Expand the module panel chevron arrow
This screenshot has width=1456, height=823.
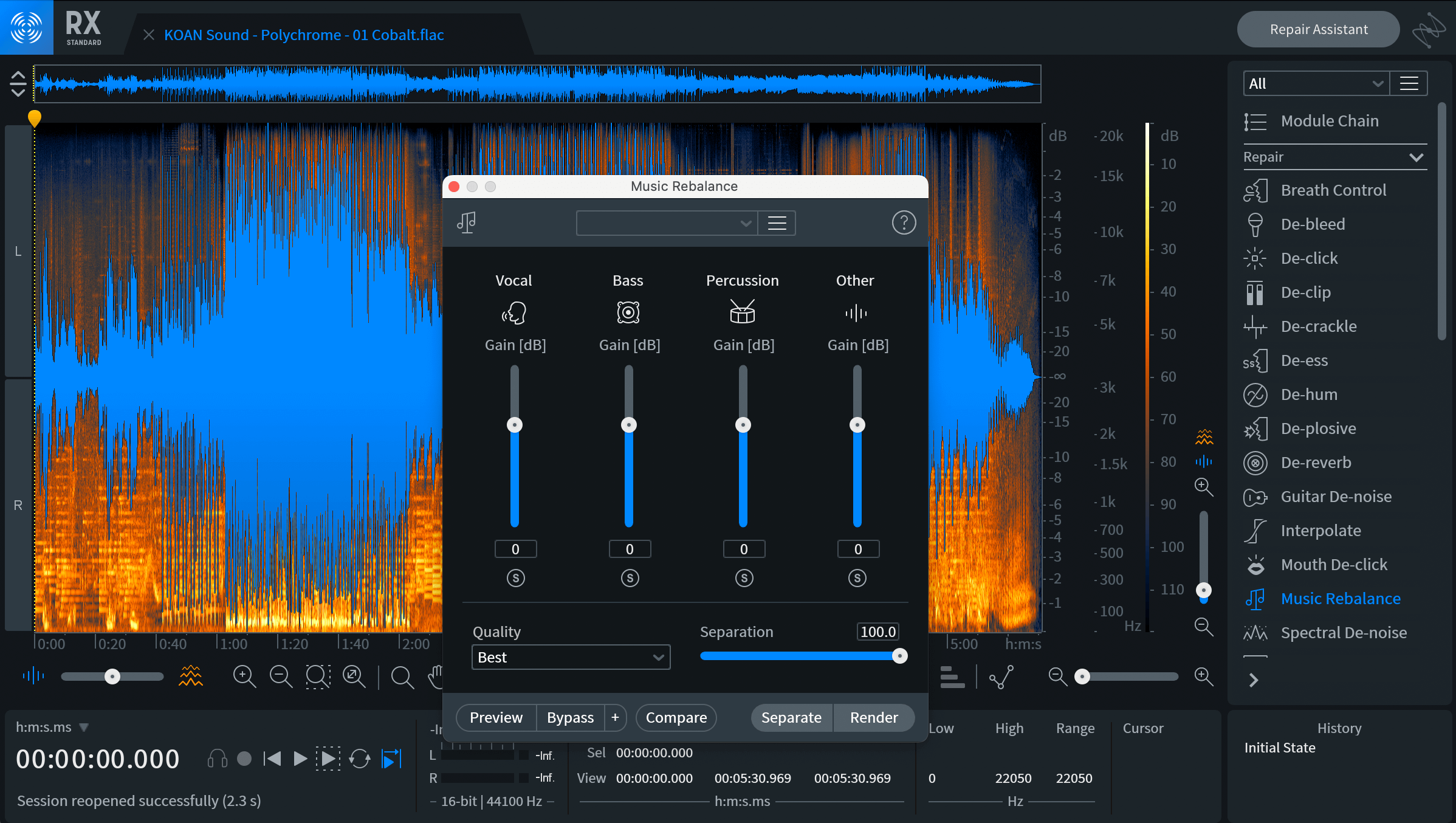(x=1253, y=680)
